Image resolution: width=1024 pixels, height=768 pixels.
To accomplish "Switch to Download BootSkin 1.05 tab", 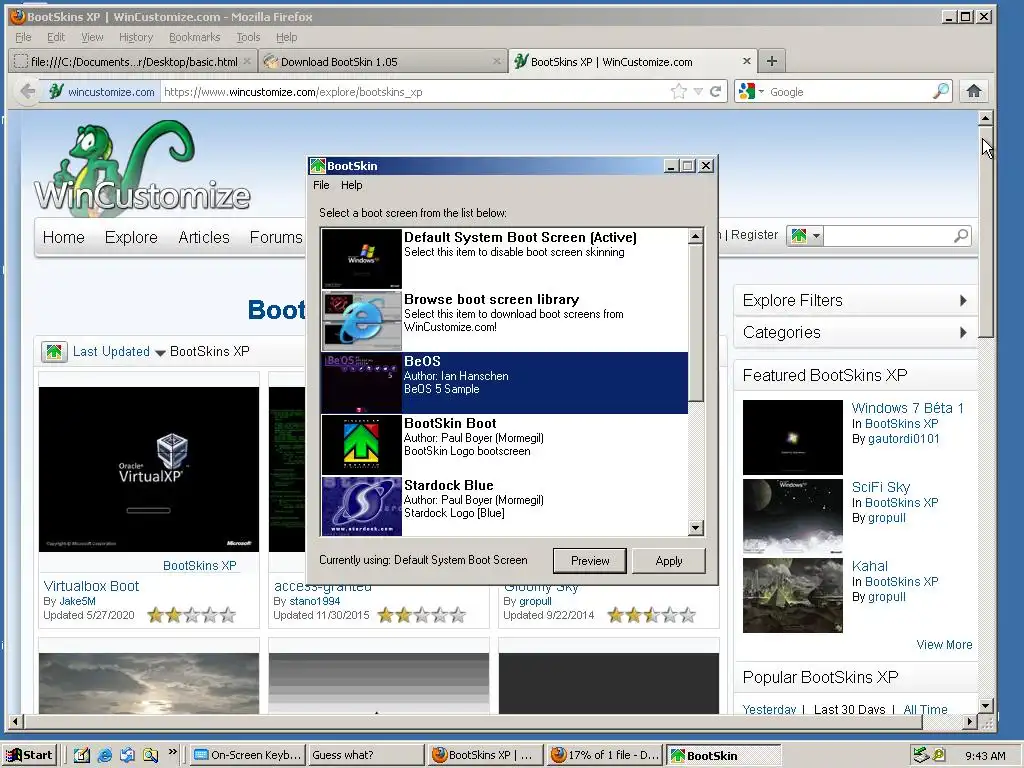I will [383, 61].
